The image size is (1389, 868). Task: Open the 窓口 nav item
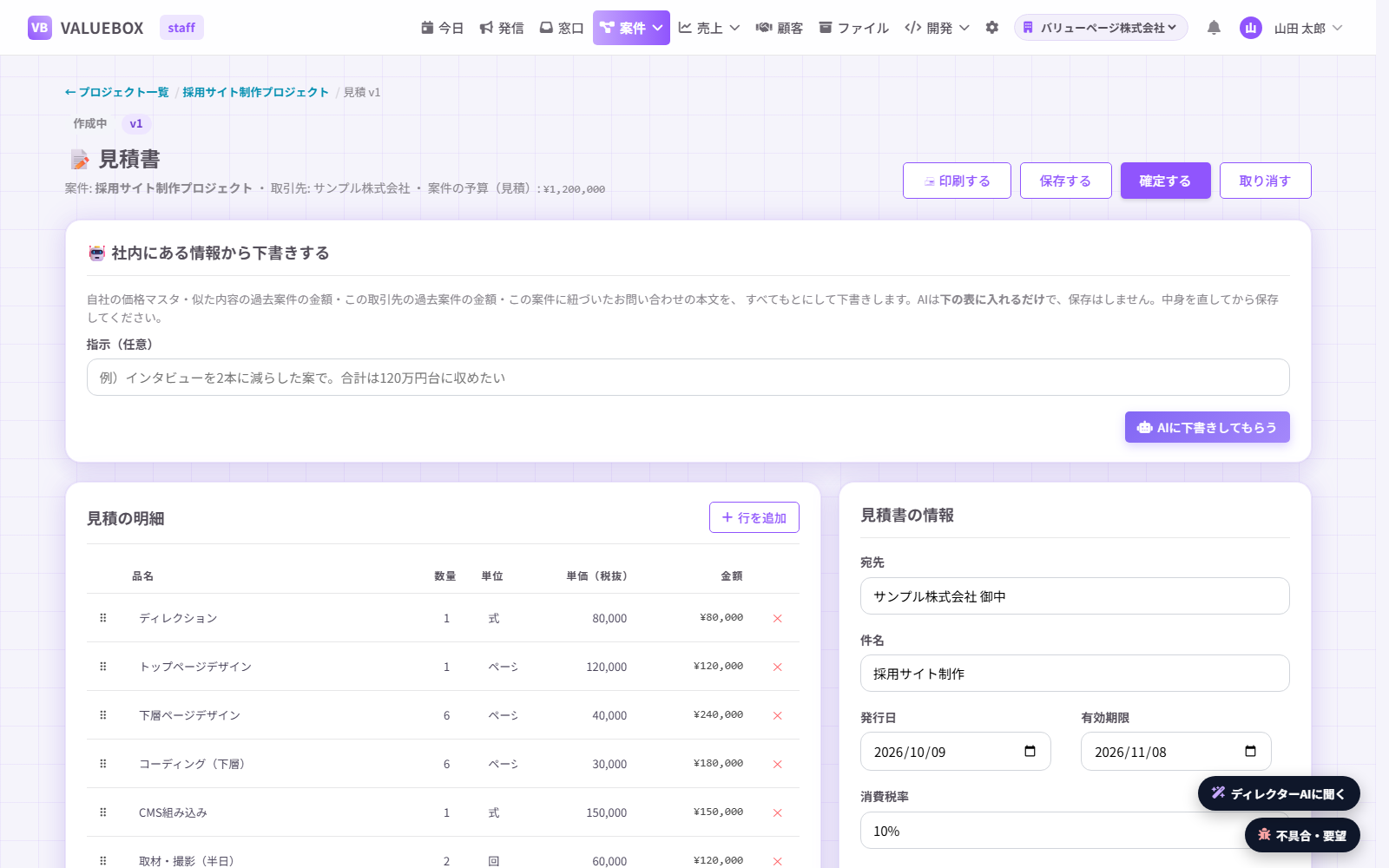562,28
